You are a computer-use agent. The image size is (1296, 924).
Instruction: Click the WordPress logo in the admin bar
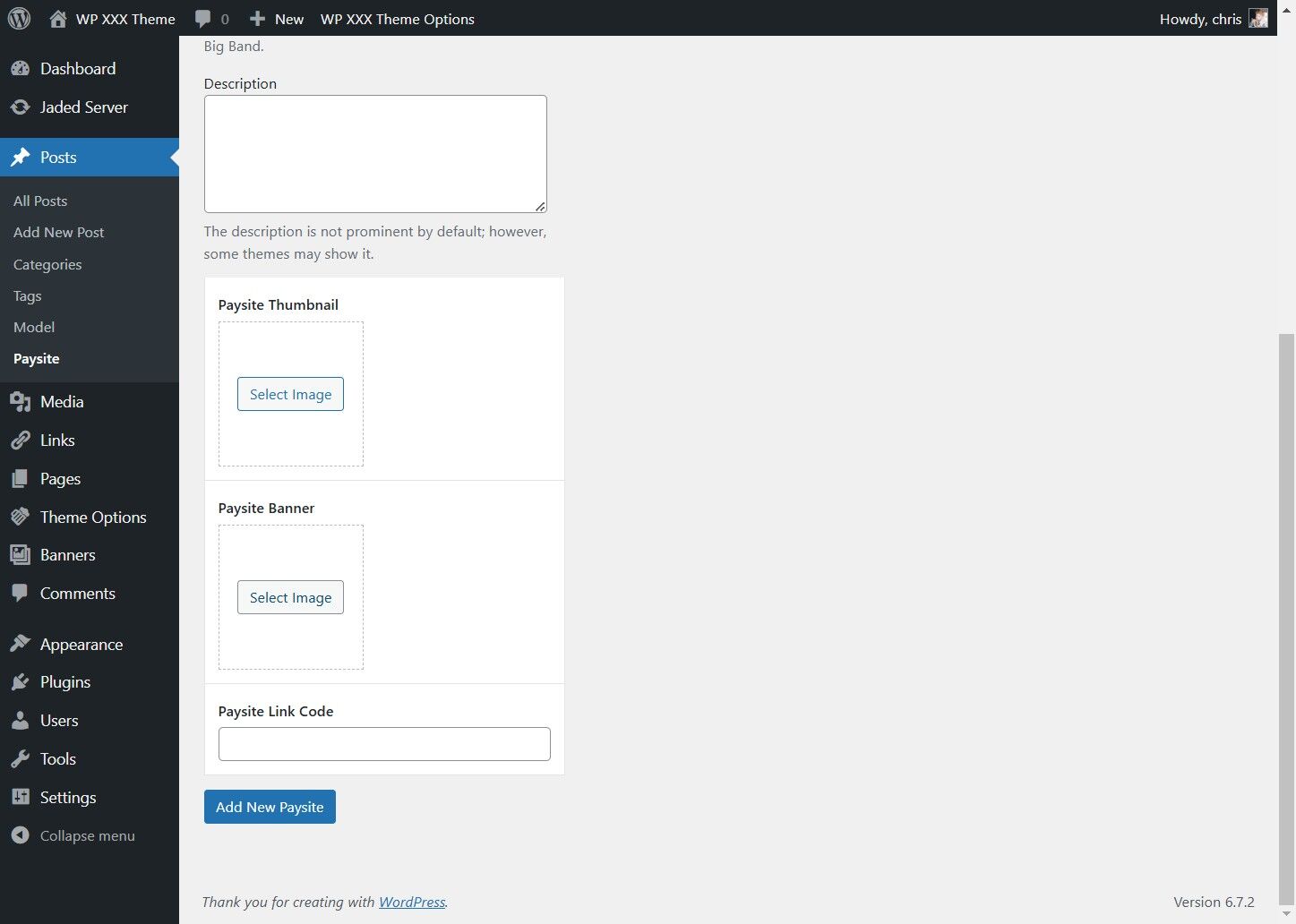[19, 18]
